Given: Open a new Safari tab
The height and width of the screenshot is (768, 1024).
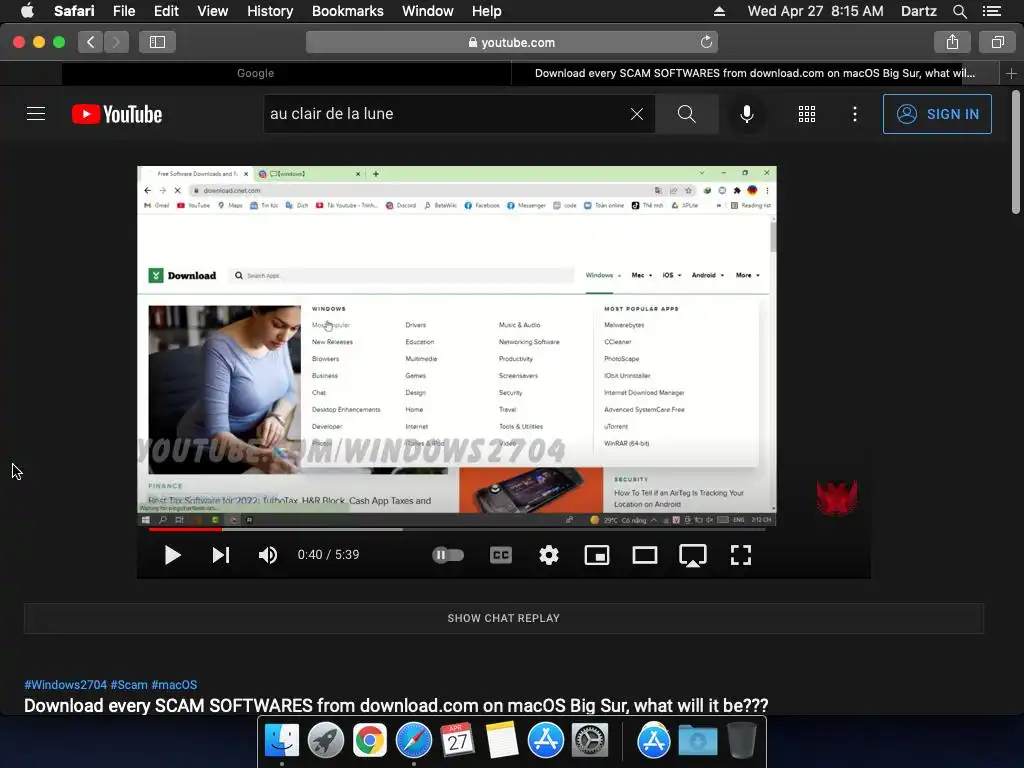Looking at the screenshot, I should click(1011, 73).
